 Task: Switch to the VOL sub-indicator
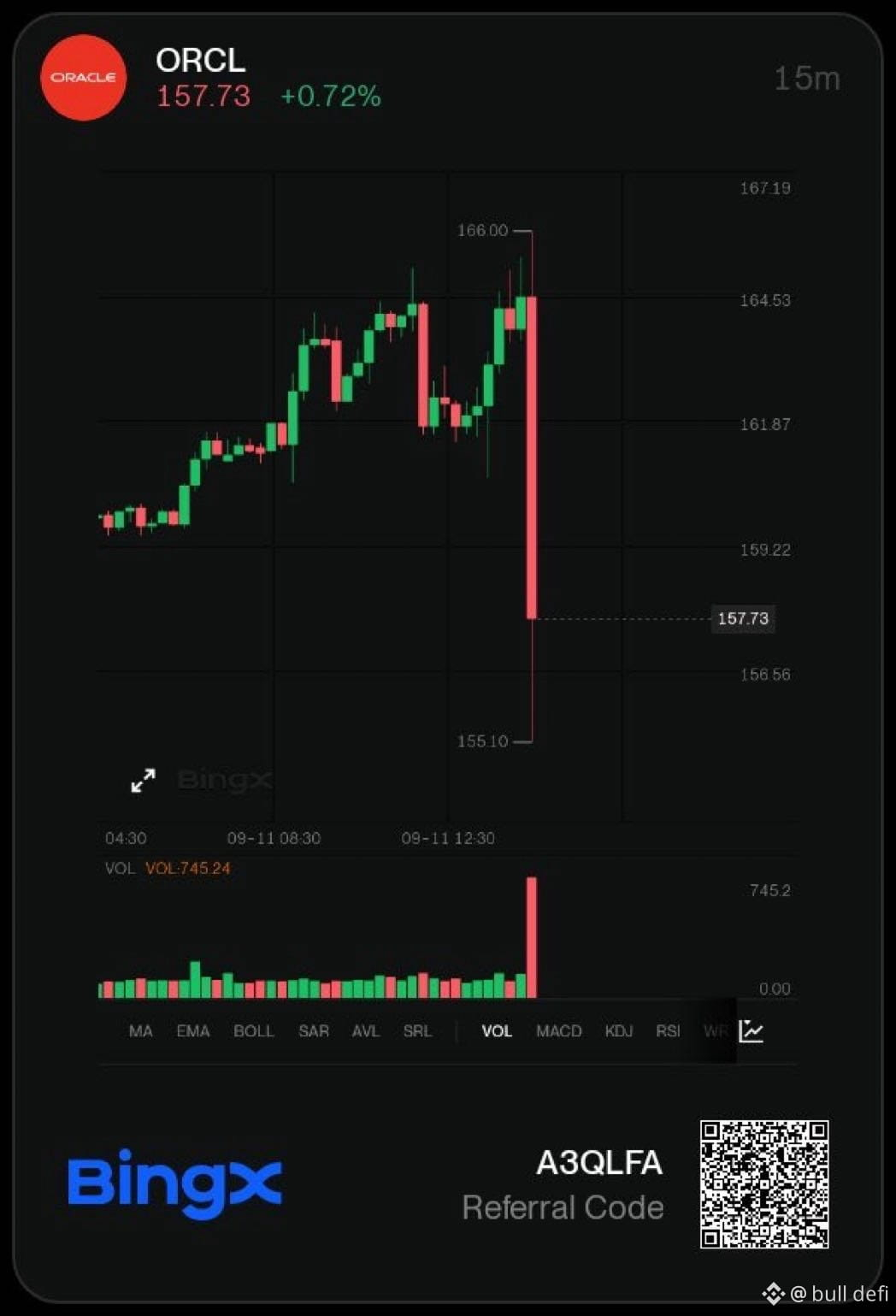click(x=497, y=1031)
